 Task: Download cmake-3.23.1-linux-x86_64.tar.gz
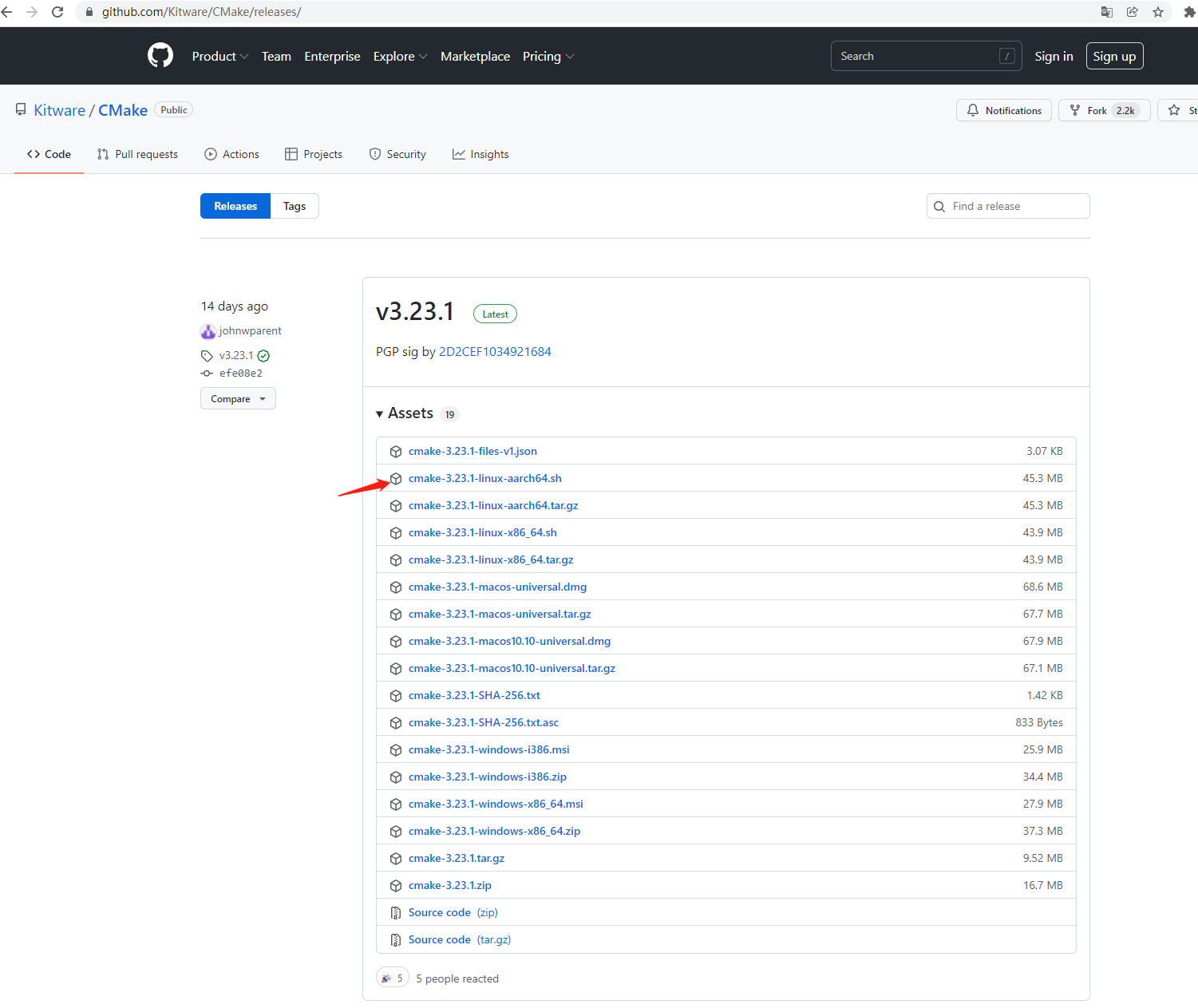491,560
